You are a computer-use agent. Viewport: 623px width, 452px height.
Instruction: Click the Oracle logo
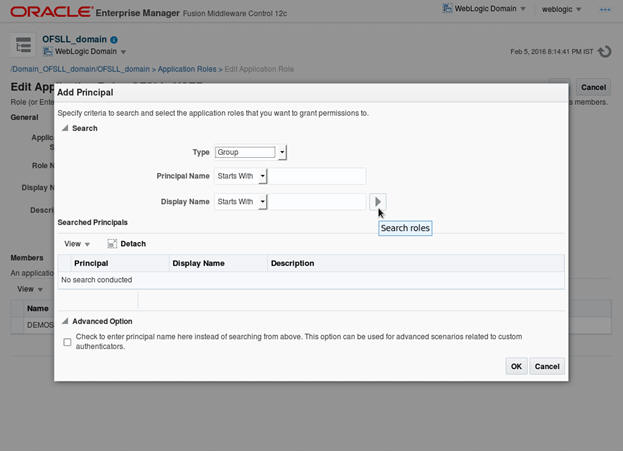[52, 12]
